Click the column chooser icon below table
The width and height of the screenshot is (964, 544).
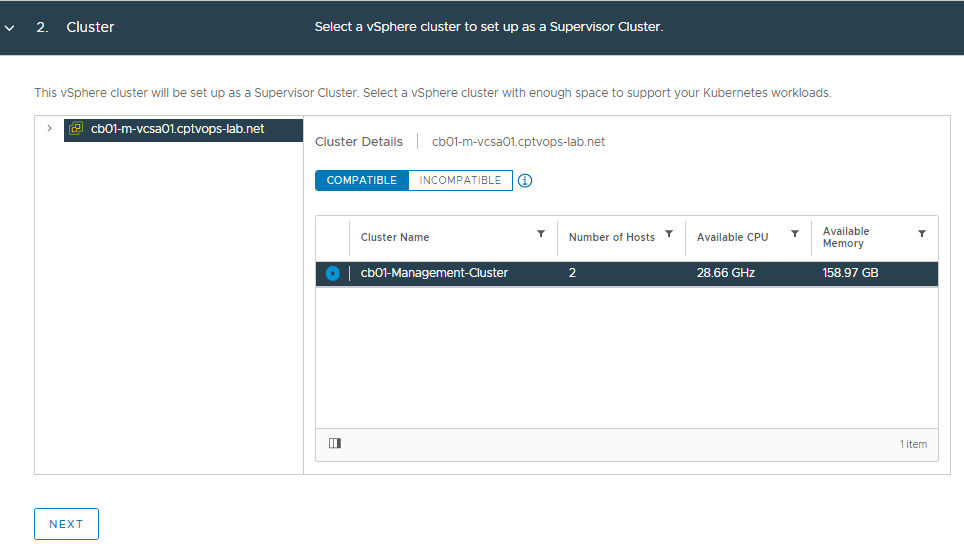click(335, 443)
